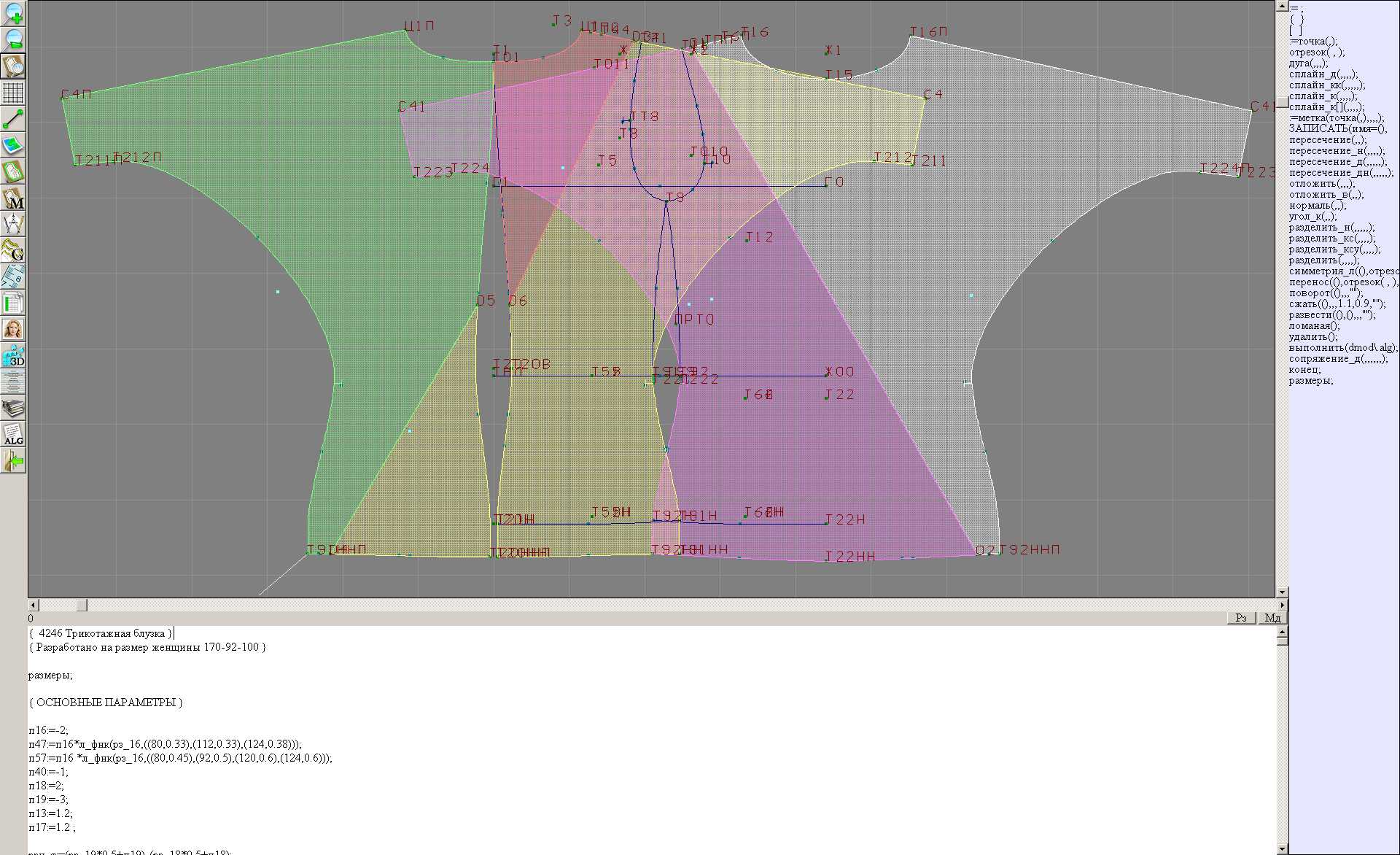Toggle the grid display icon
The height and width of the screenshot is (855, 1400).
click(x=13, y=93)
